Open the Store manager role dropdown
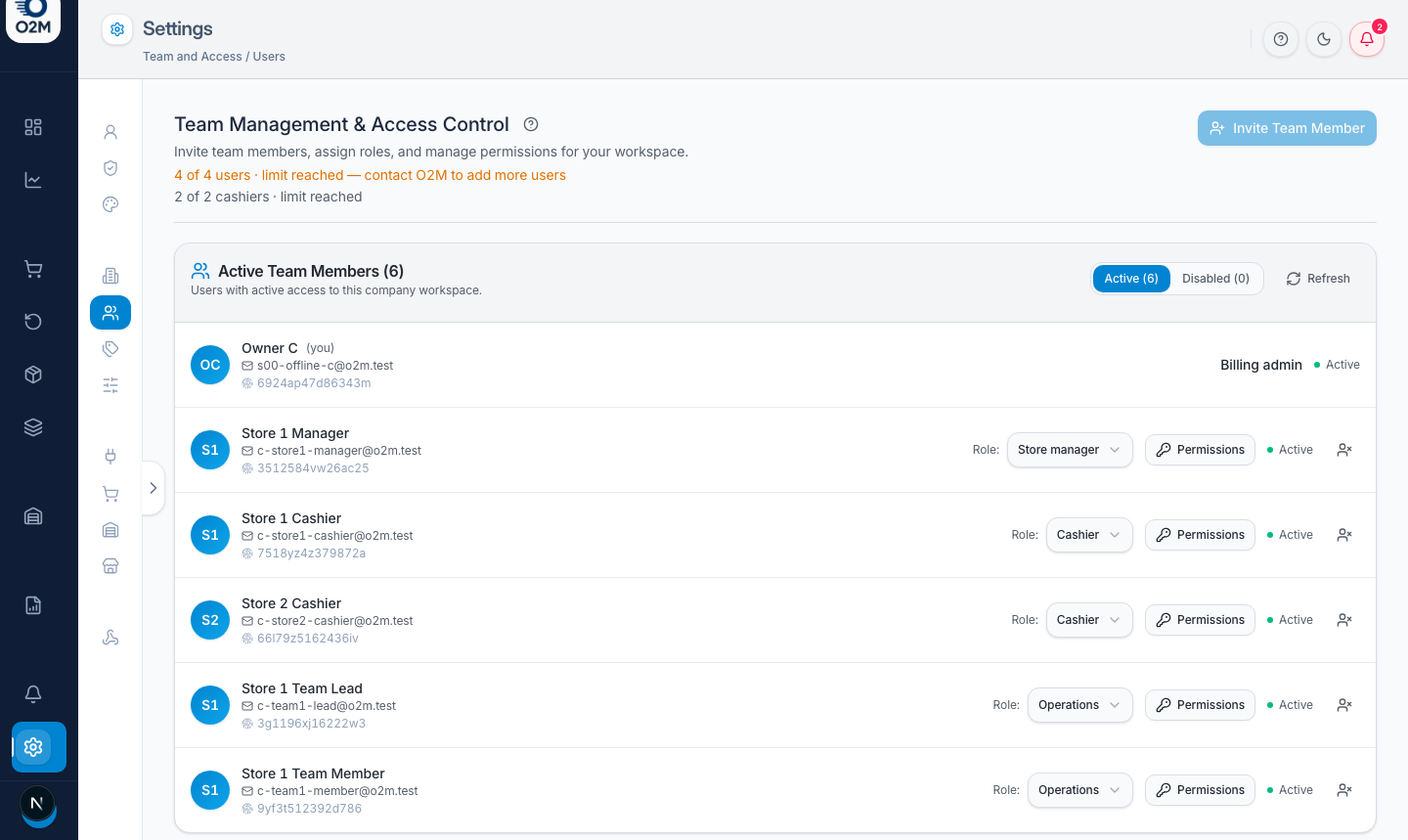This screenshot has height=840, width=1408. coord(1070,450)
